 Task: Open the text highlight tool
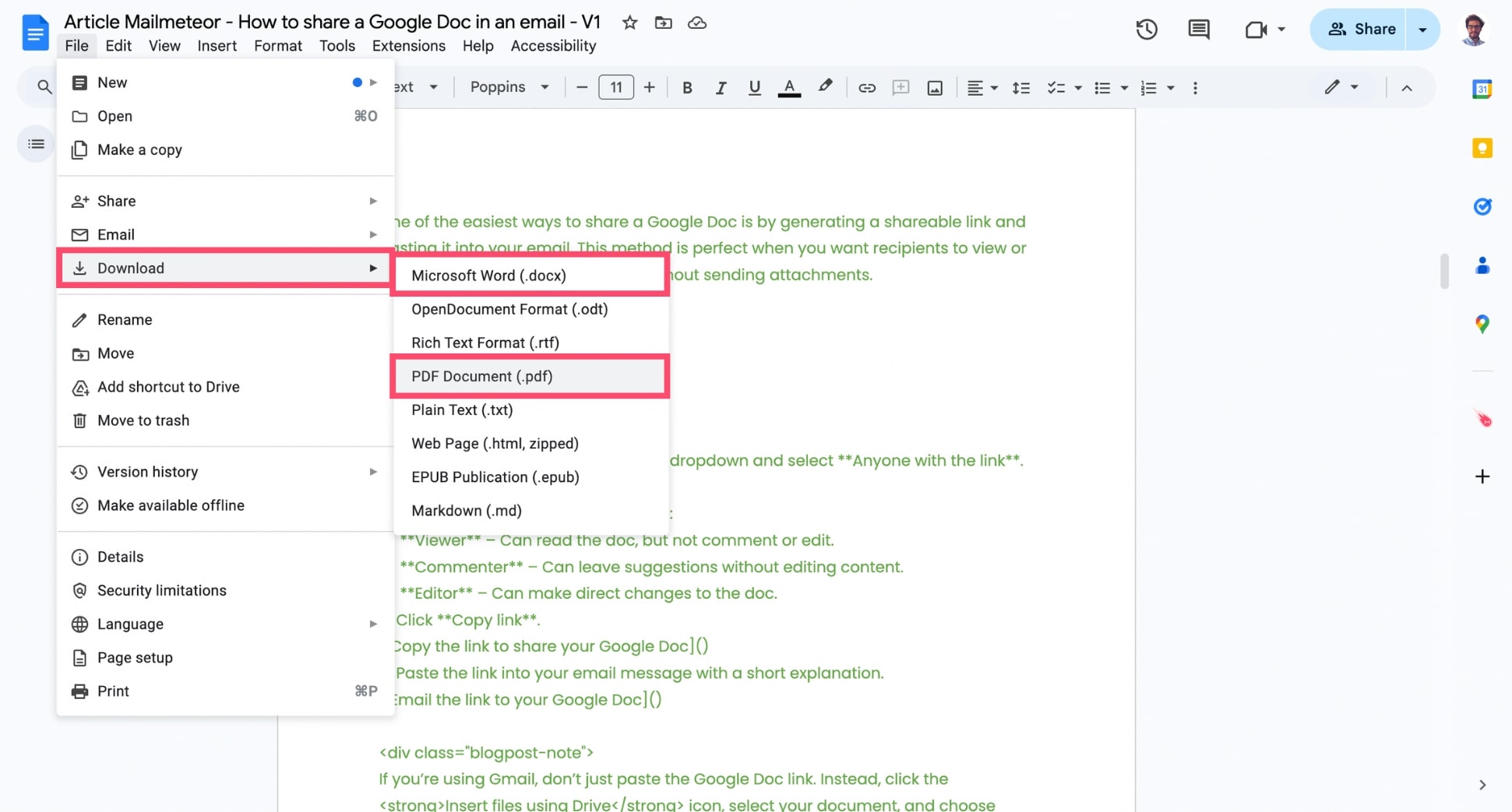click(x=826, y=87)
